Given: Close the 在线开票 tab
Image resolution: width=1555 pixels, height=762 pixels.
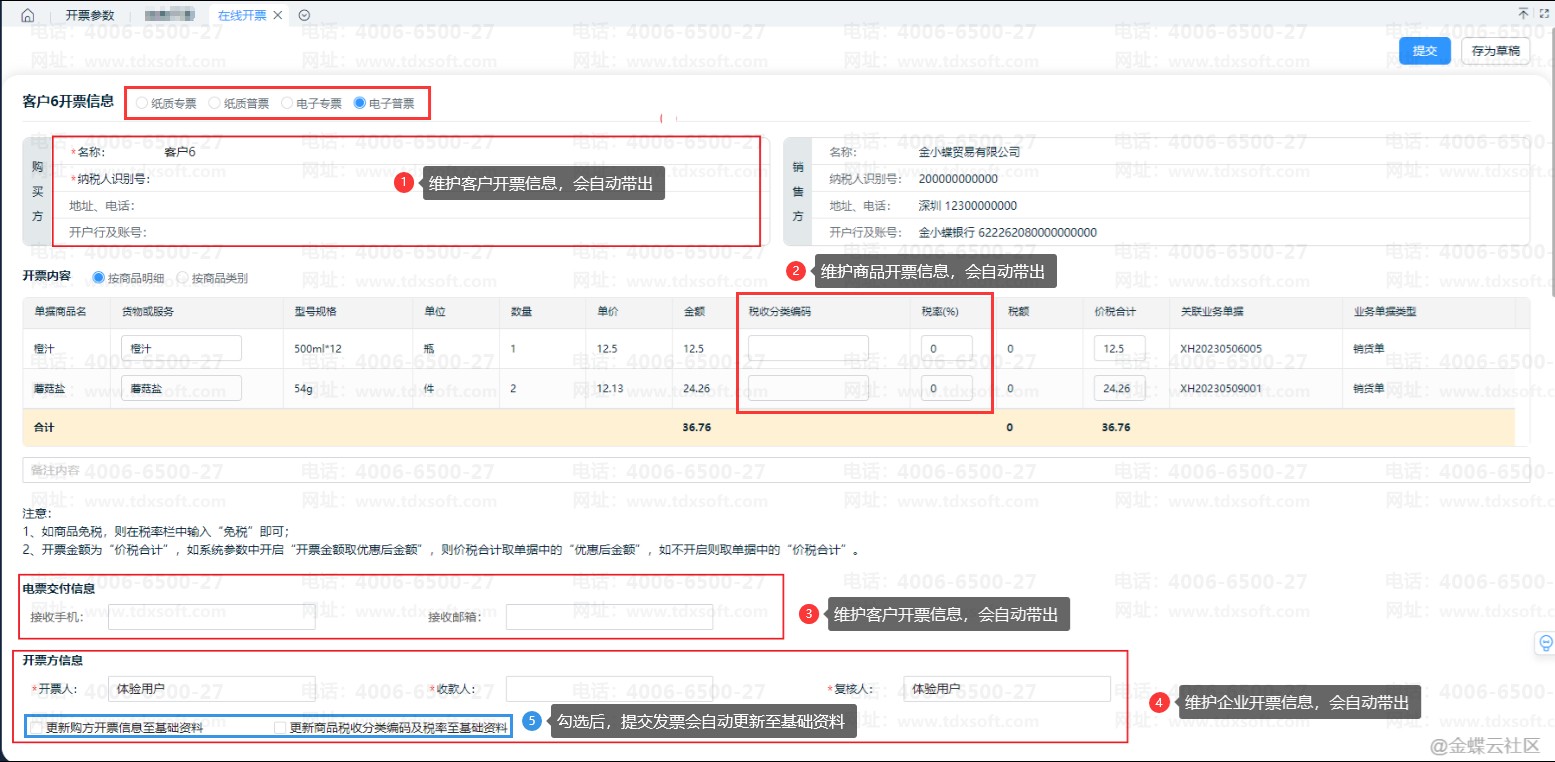Looking at the screenshot, I should point(277,15).
